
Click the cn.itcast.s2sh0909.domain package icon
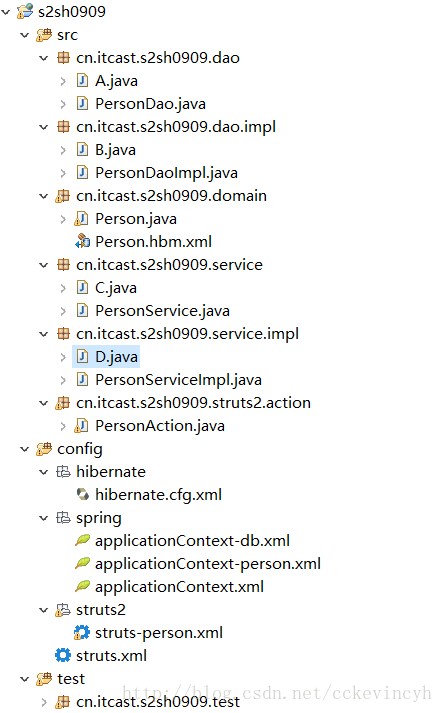(x=63, y=196)
